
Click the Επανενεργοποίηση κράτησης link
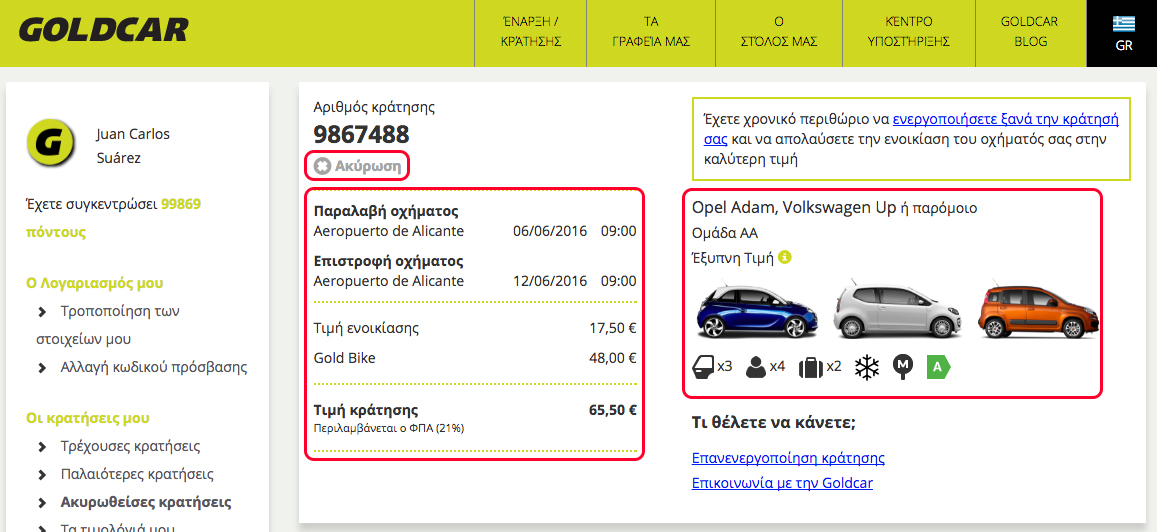pyautogui.click(x=788, y=458)
